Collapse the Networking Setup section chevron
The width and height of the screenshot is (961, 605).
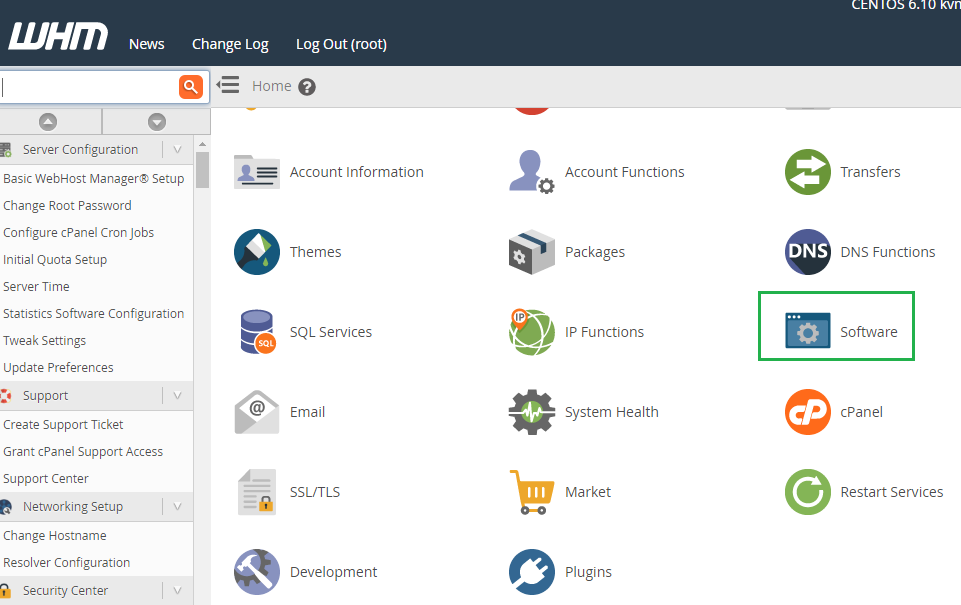[178, 507]
